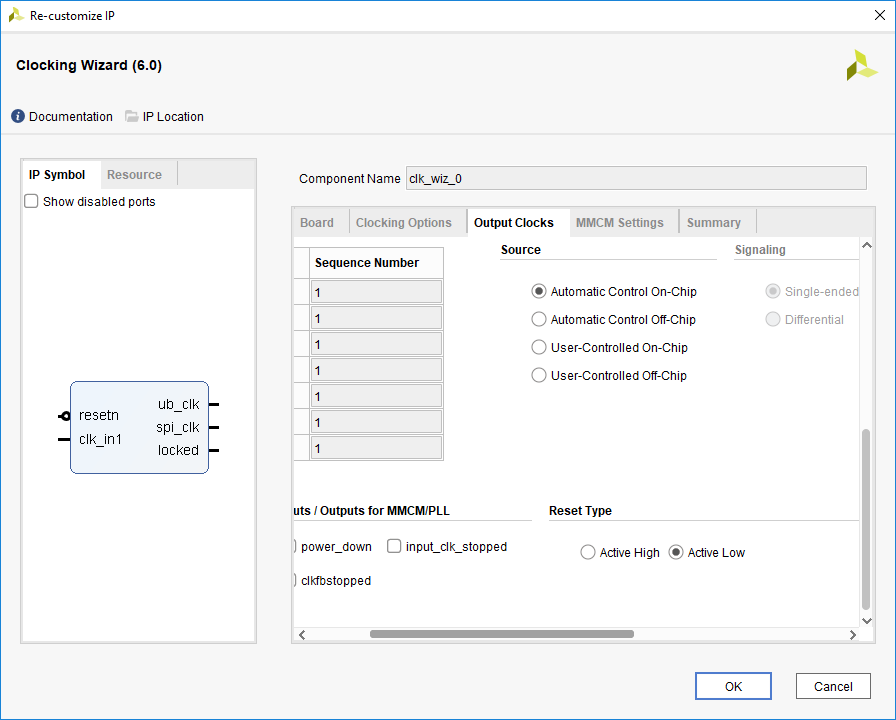Viewport: 896px width, 720px height.
Task: Click the clk_in1 port label
Action: [101, 439]
